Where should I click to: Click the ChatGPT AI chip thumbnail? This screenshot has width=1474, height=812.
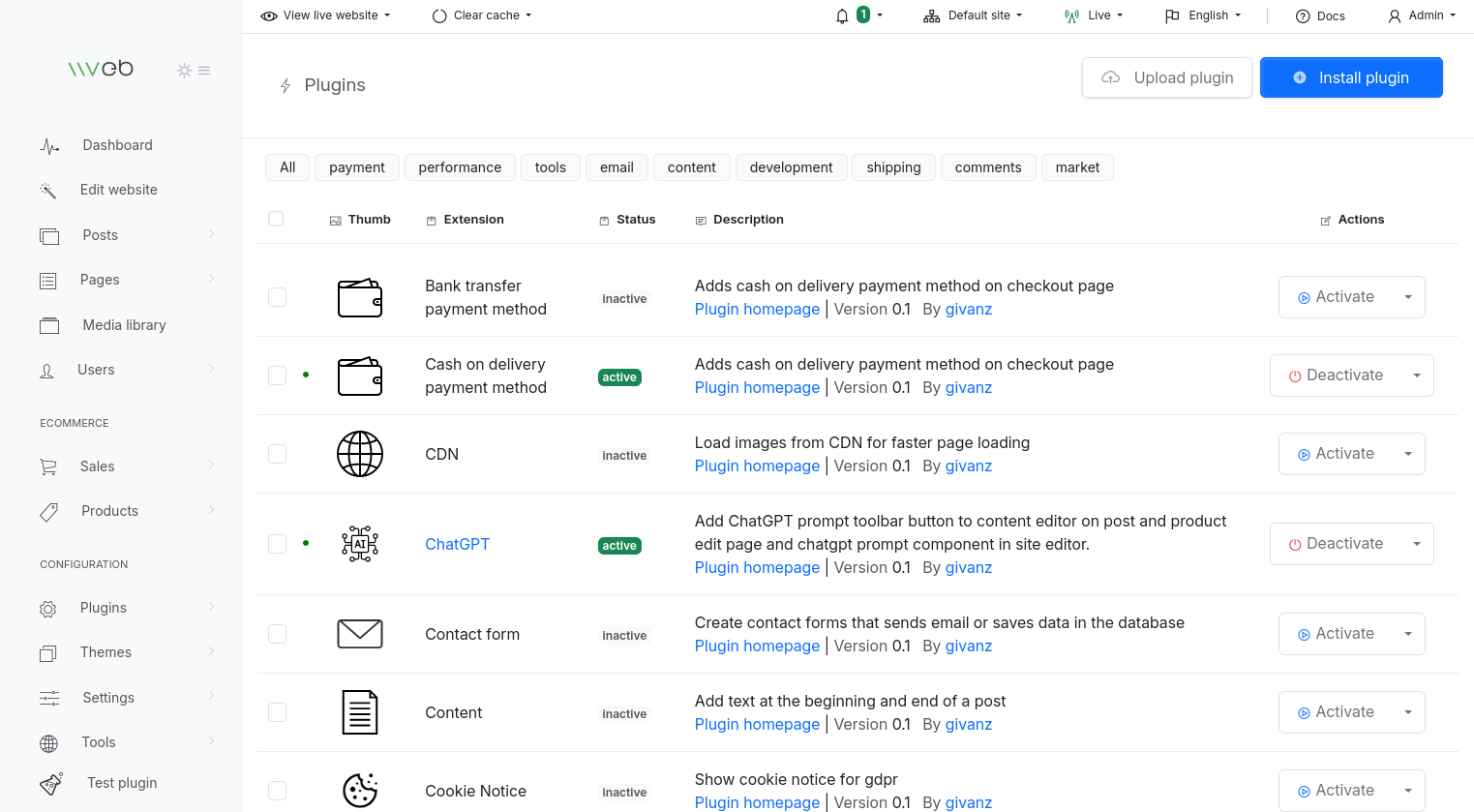(x=360, y=544)
